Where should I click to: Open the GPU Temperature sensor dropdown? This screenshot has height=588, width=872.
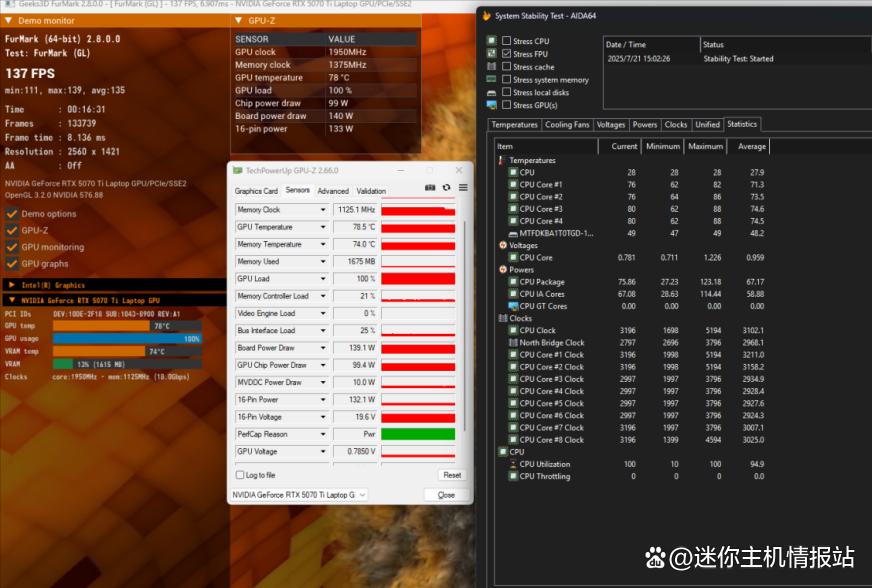(323, 227)
